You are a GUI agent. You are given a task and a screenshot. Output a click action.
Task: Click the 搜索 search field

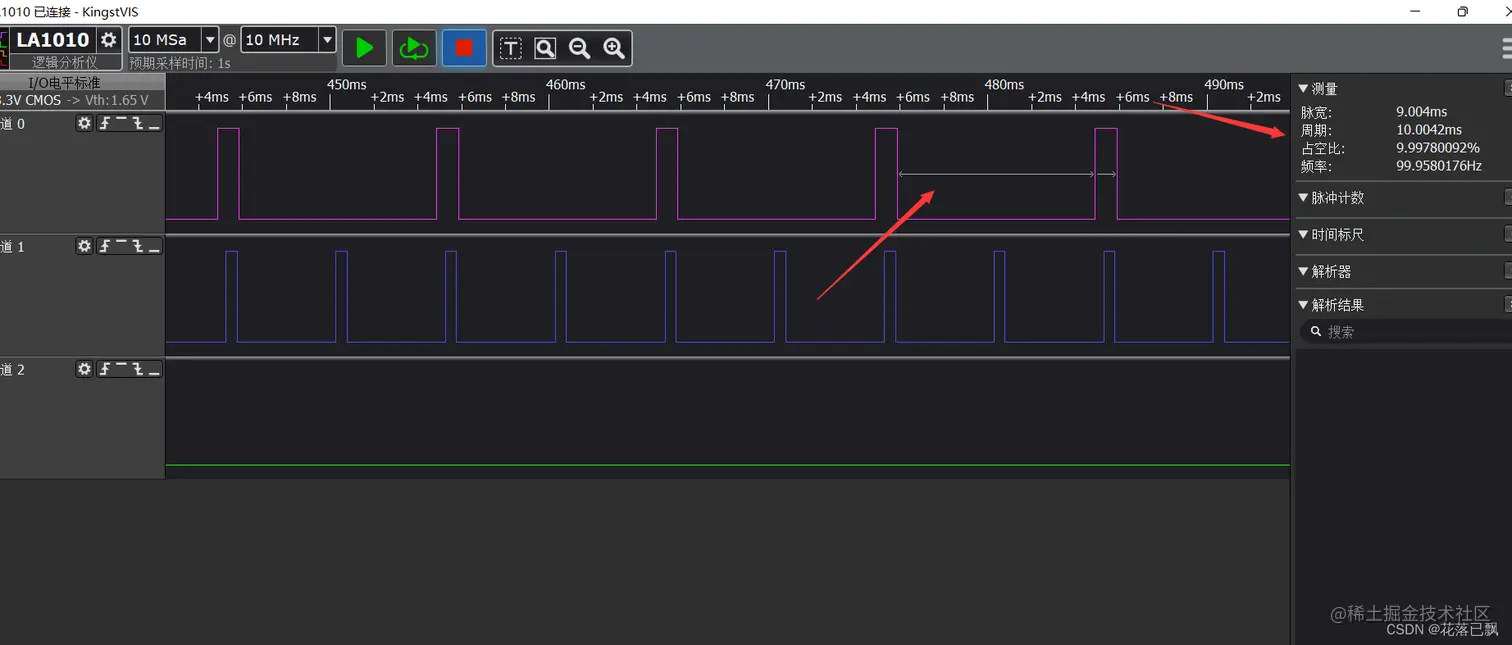1408,331
